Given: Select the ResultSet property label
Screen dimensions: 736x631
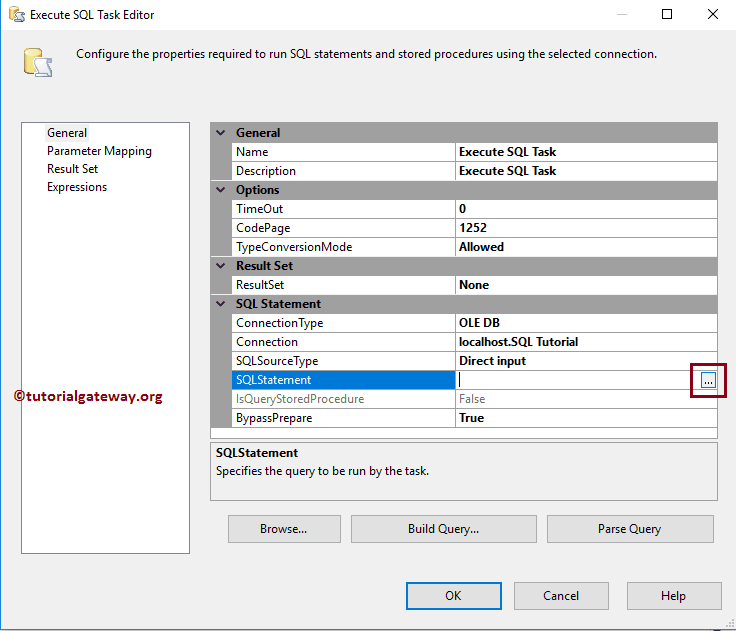Looking at the screenshot, I should 343,285.
